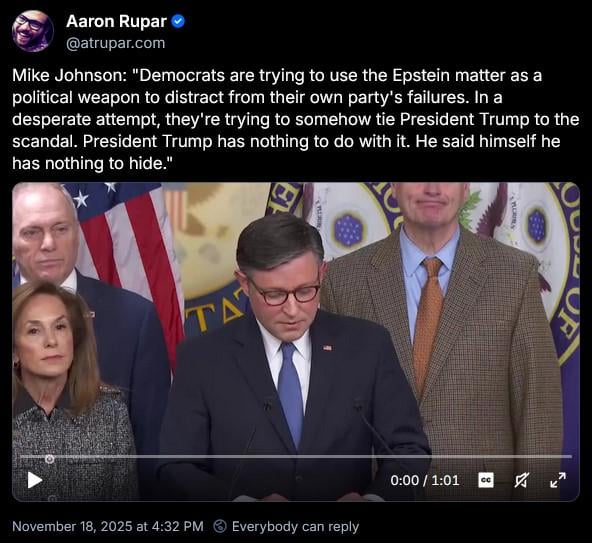Seek to the middle of video timeline
This screenshot has width=592, height=543.
point(296,457)
